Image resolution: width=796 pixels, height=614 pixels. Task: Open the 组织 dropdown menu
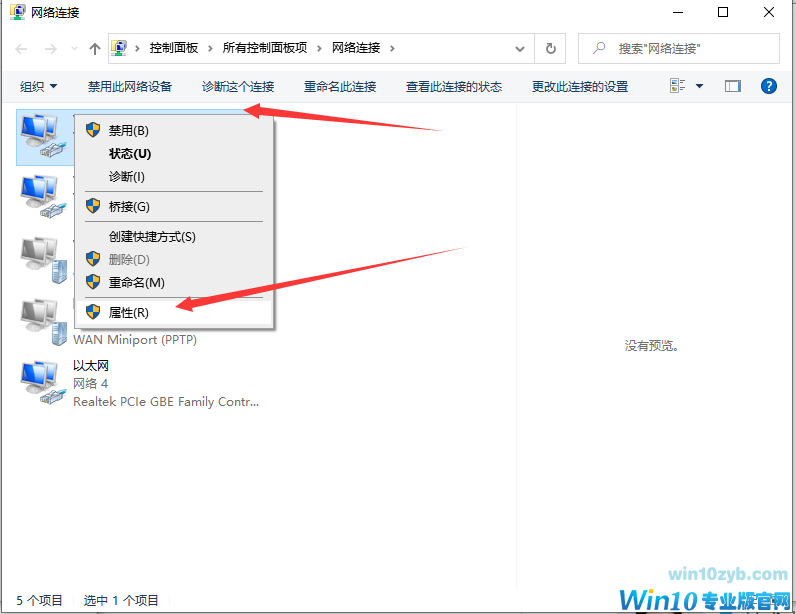click(38, 87)
